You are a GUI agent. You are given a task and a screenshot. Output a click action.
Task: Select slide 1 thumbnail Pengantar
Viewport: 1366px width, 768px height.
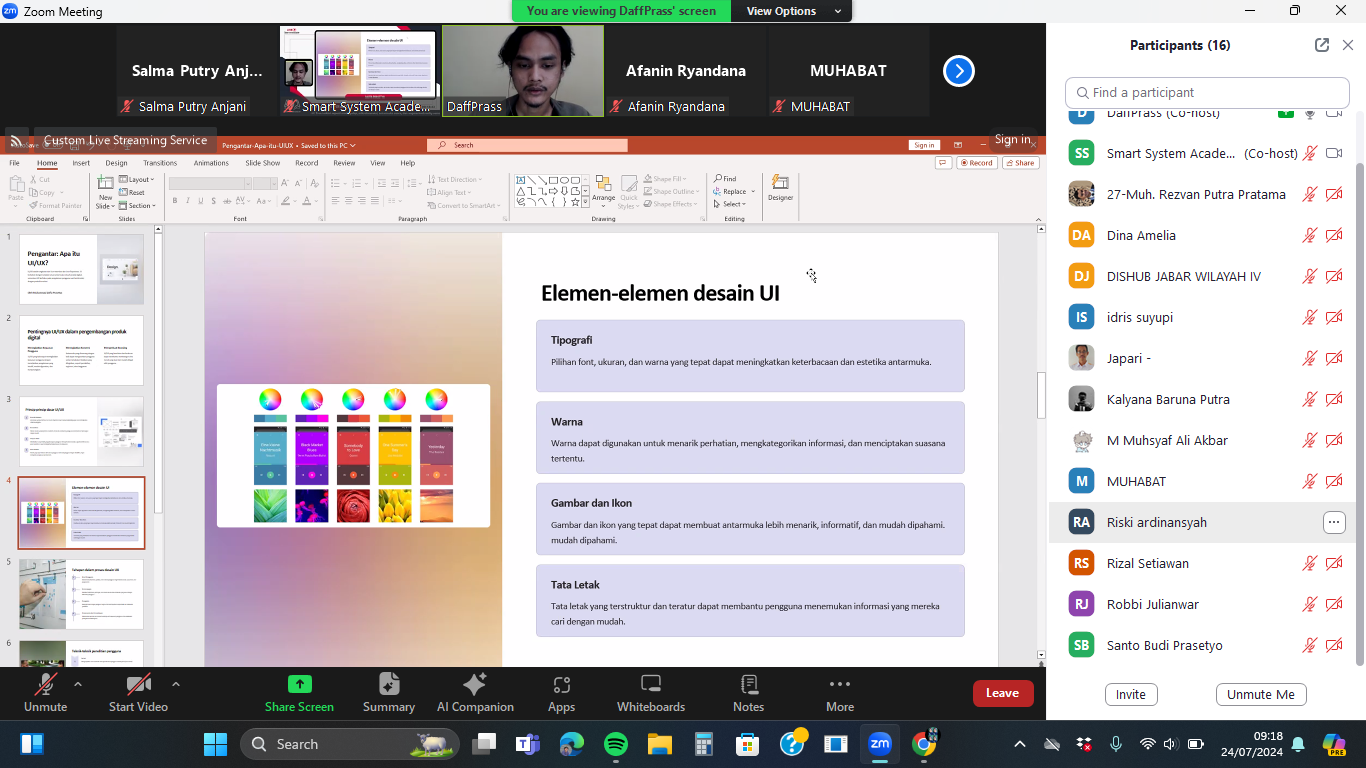82,269
